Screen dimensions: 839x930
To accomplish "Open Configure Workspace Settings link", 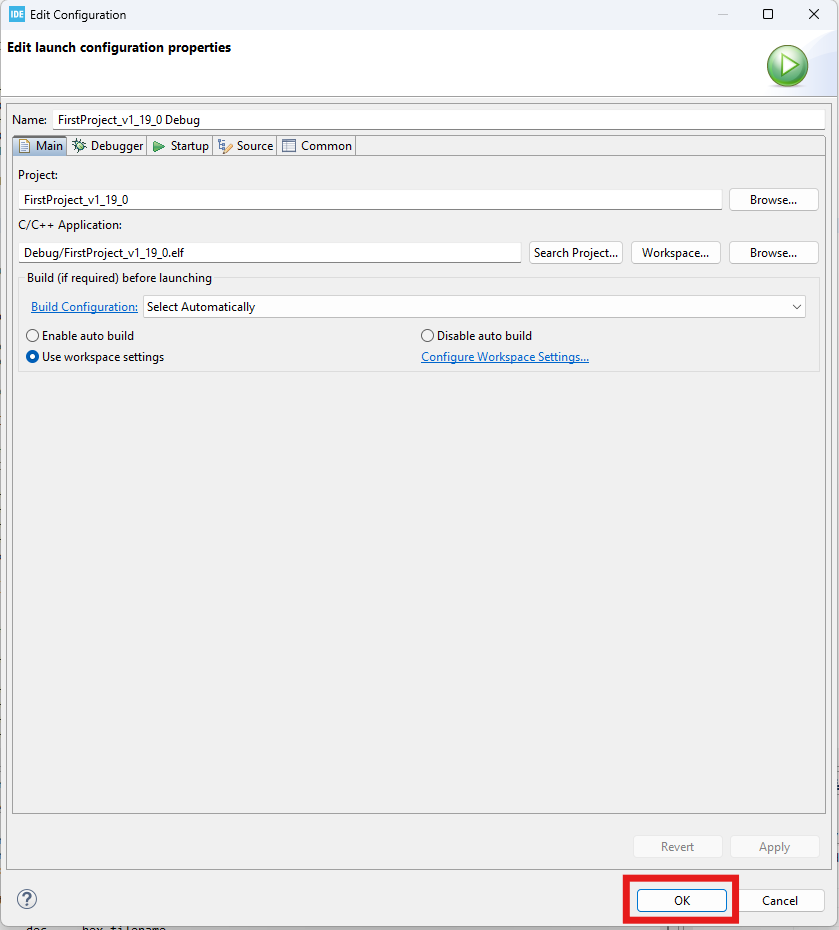I will click(x=504, y=357).
